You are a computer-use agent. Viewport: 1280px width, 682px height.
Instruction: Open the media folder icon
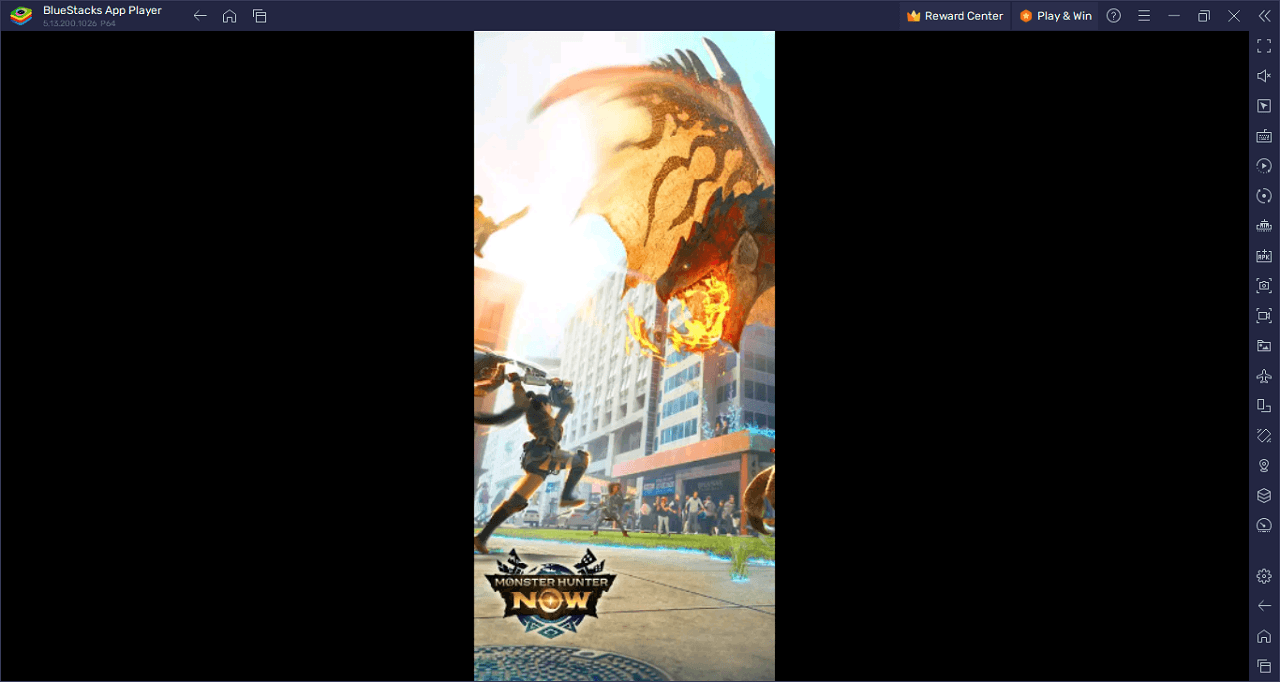[x=1264, y=346]
